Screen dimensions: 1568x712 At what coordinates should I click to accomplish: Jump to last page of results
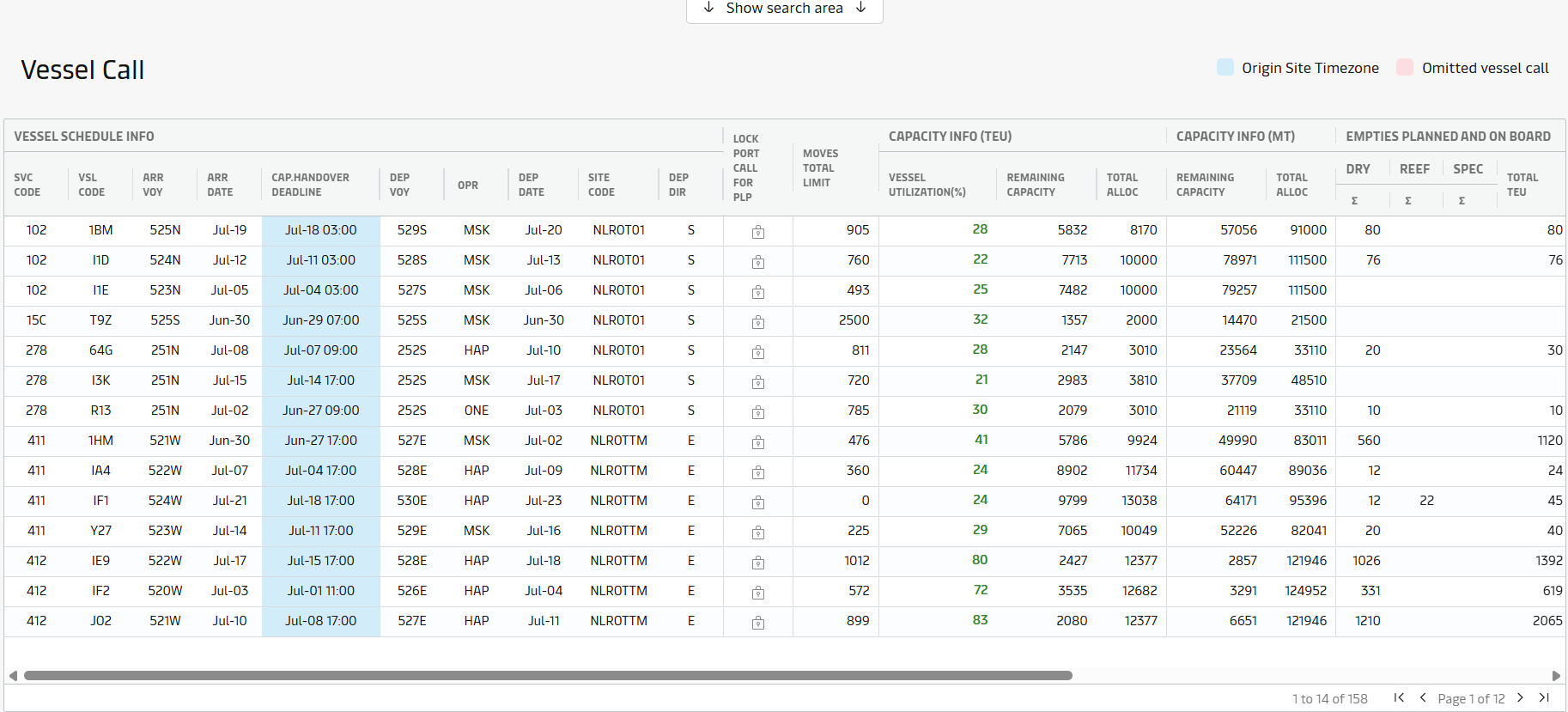(1544, 698)
